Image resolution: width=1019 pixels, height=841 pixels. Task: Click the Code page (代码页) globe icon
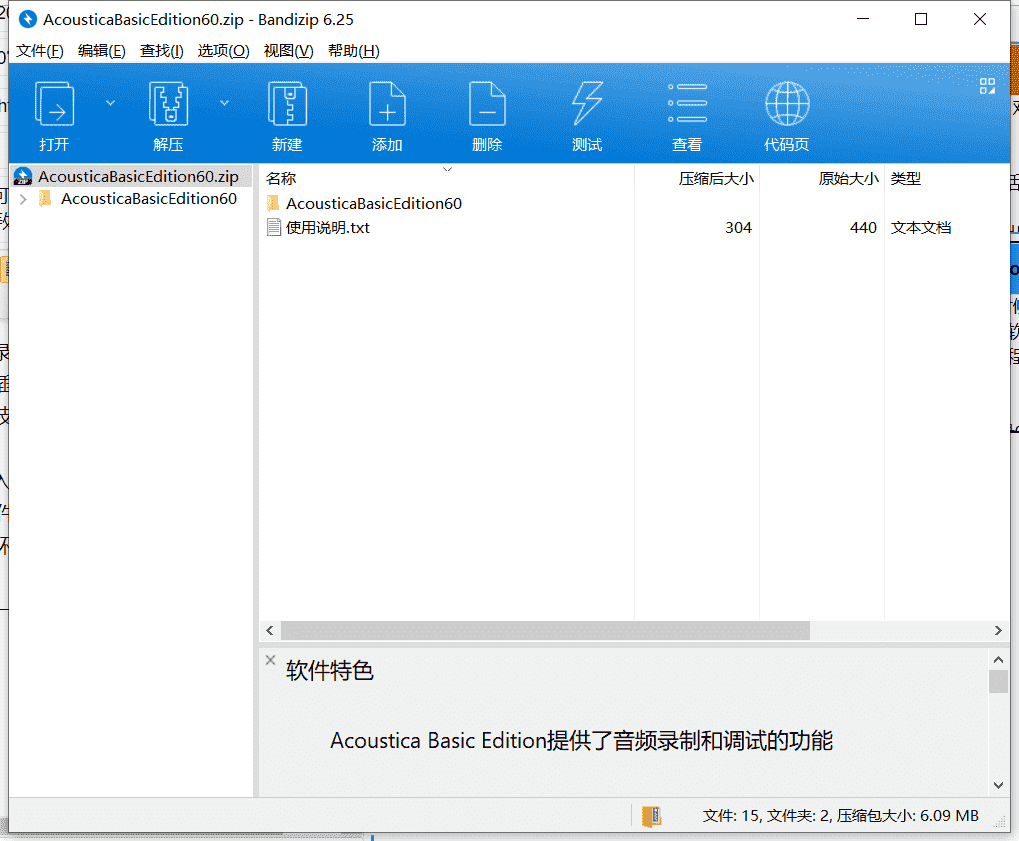pyautogui.click(x=787, y=104)
